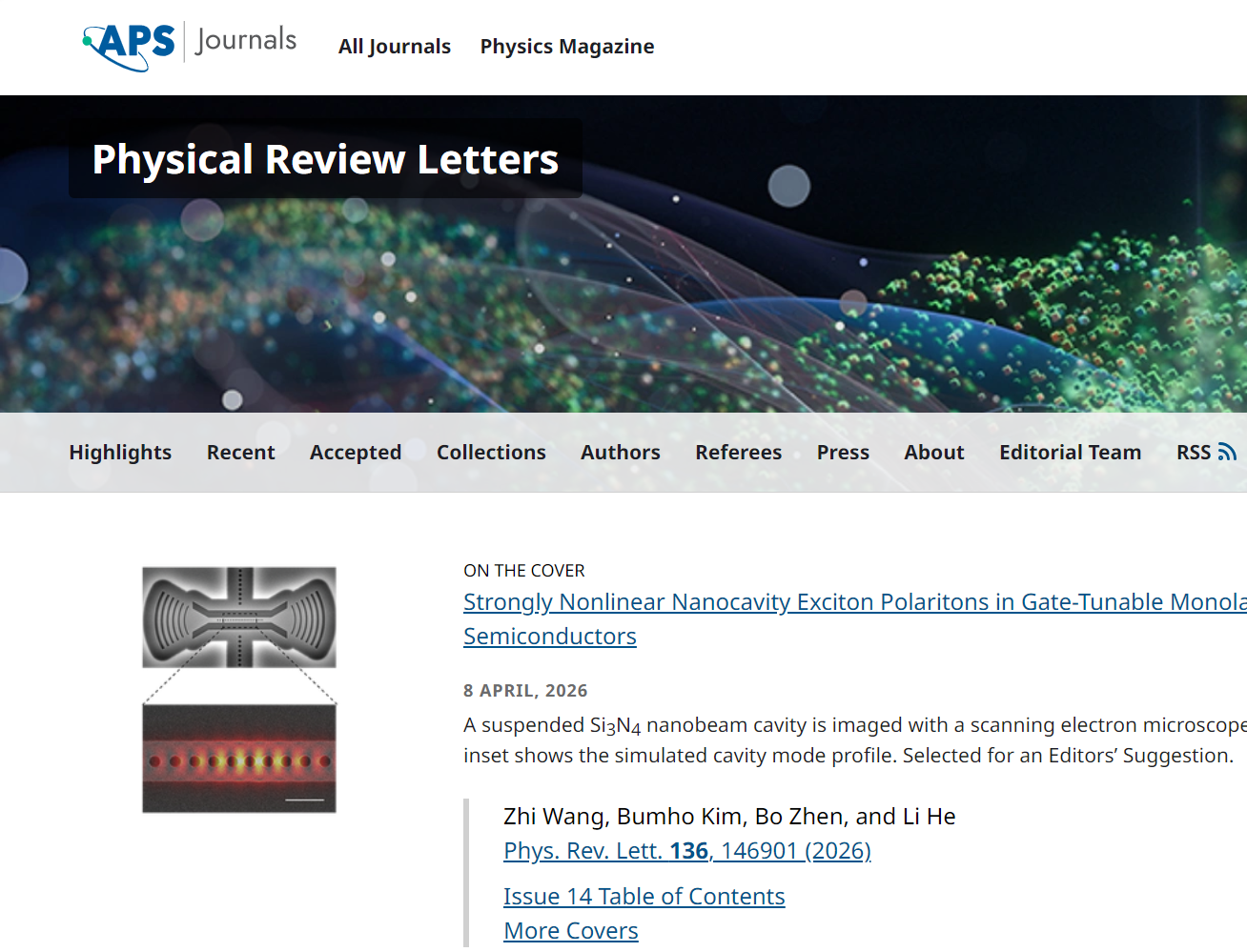Viewport: 1247px width, 952px height.
Task: View the Editorial Team page
Action: tap(1070, 452)
